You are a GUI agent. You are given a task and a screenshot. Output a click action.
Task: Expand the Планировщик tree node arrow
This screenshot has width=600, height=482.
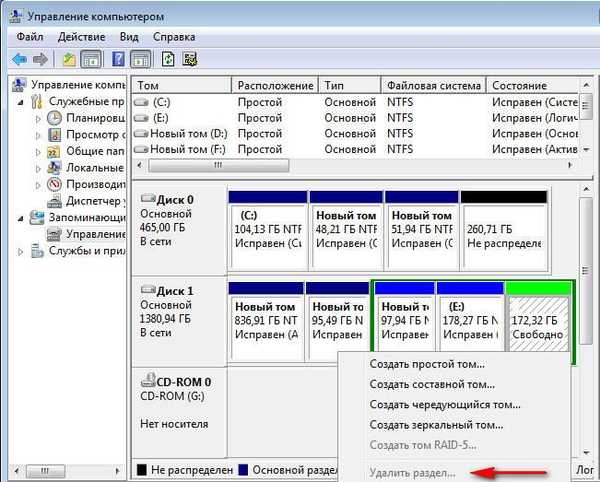pyautogui.click(x=39, y=119)
